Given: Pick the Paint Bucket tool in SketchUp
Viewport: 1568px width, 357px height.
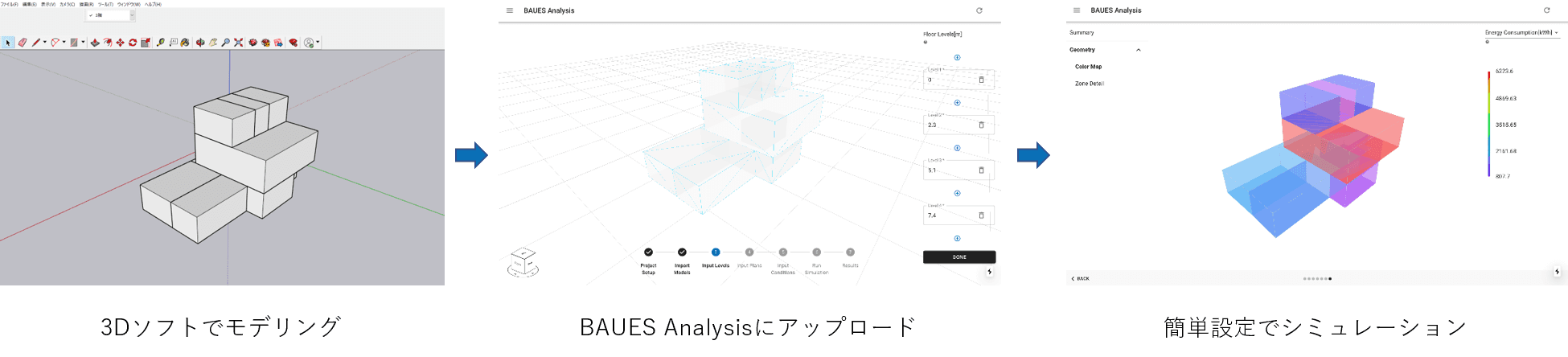Looking at the screenshot, I should click(185, 43).
